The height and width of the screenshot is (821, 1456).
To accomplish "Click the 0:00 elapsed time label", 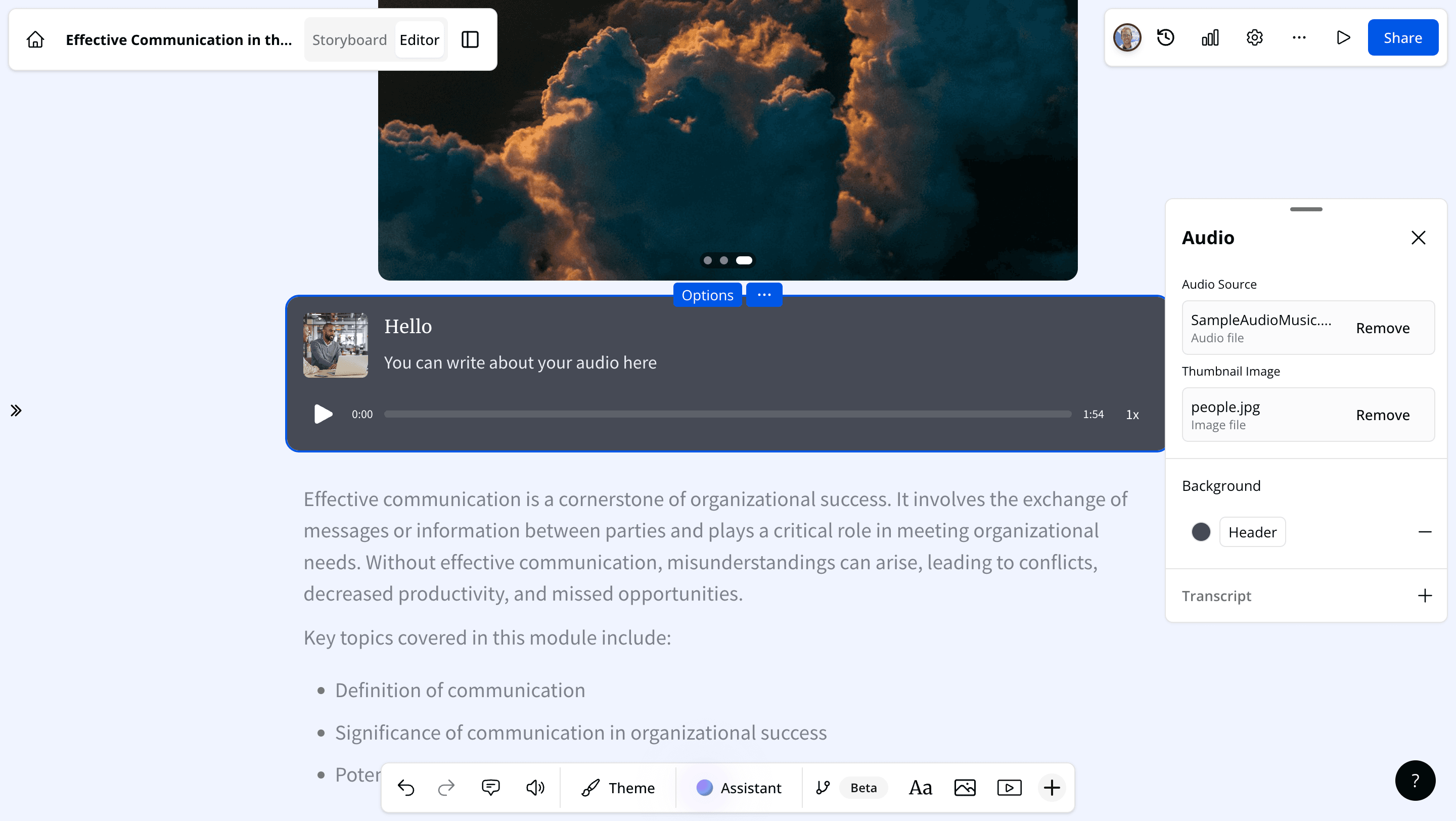I will (x=362, y=415).
